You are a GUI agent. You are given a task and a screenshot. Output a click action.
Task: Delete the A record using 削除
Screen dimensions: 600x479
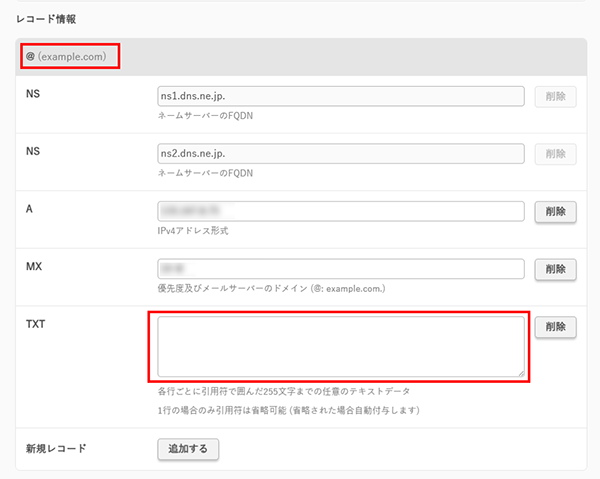click(x=556, y=211)
